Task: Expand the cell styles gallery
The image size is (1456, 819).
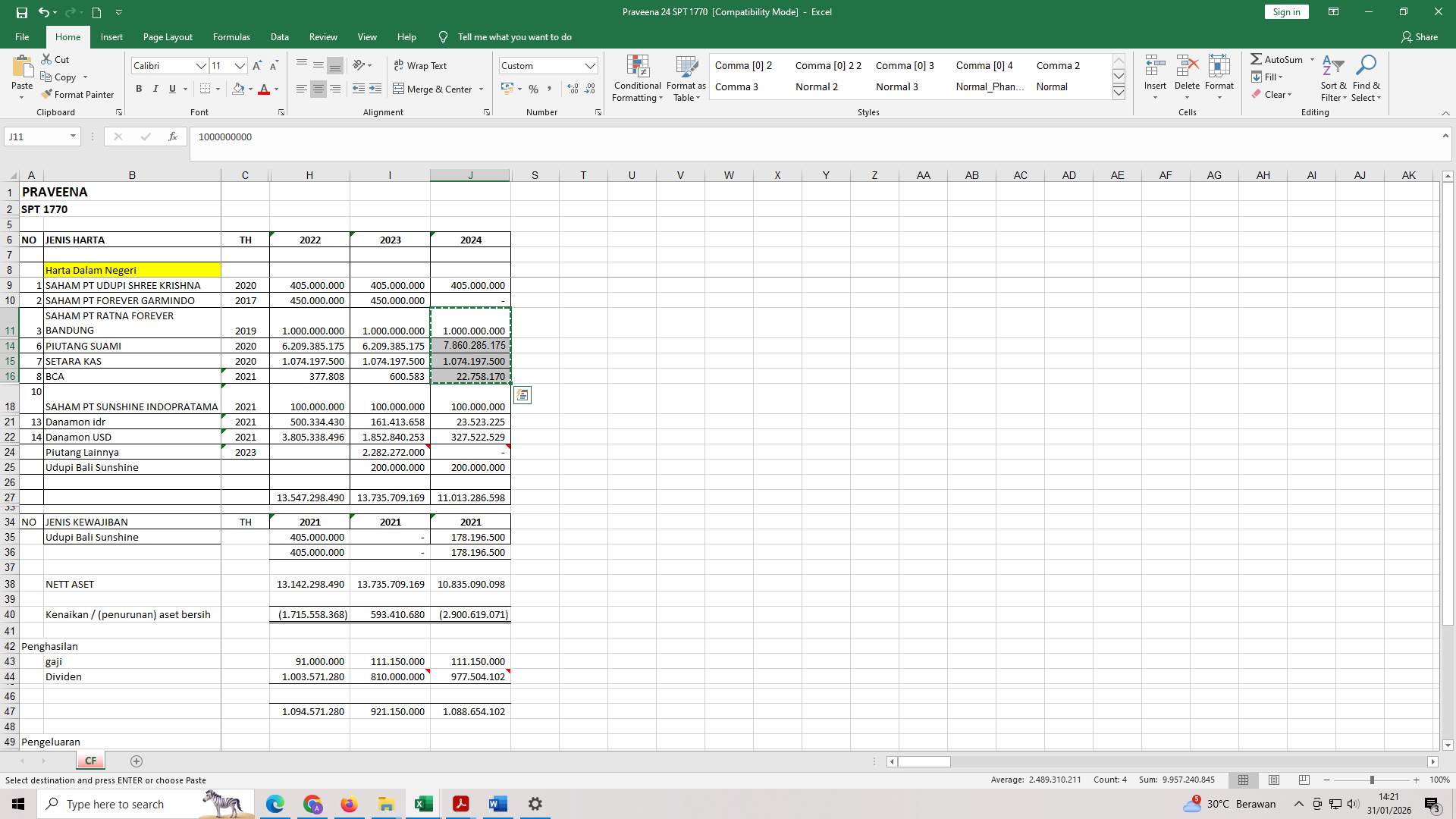Action: (1119, 92)
